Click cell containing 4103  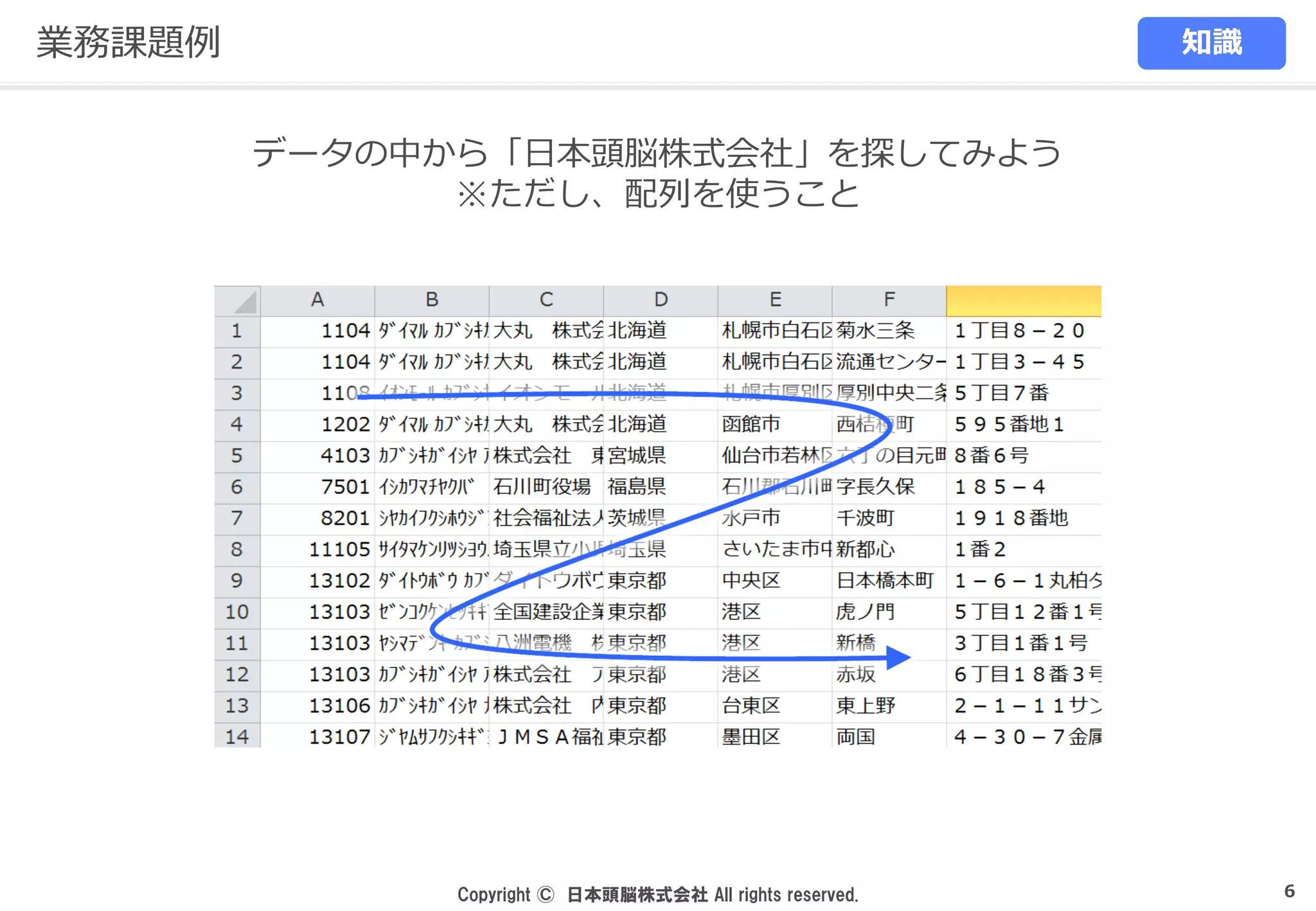pyautogui.click(x=317, y=457)
